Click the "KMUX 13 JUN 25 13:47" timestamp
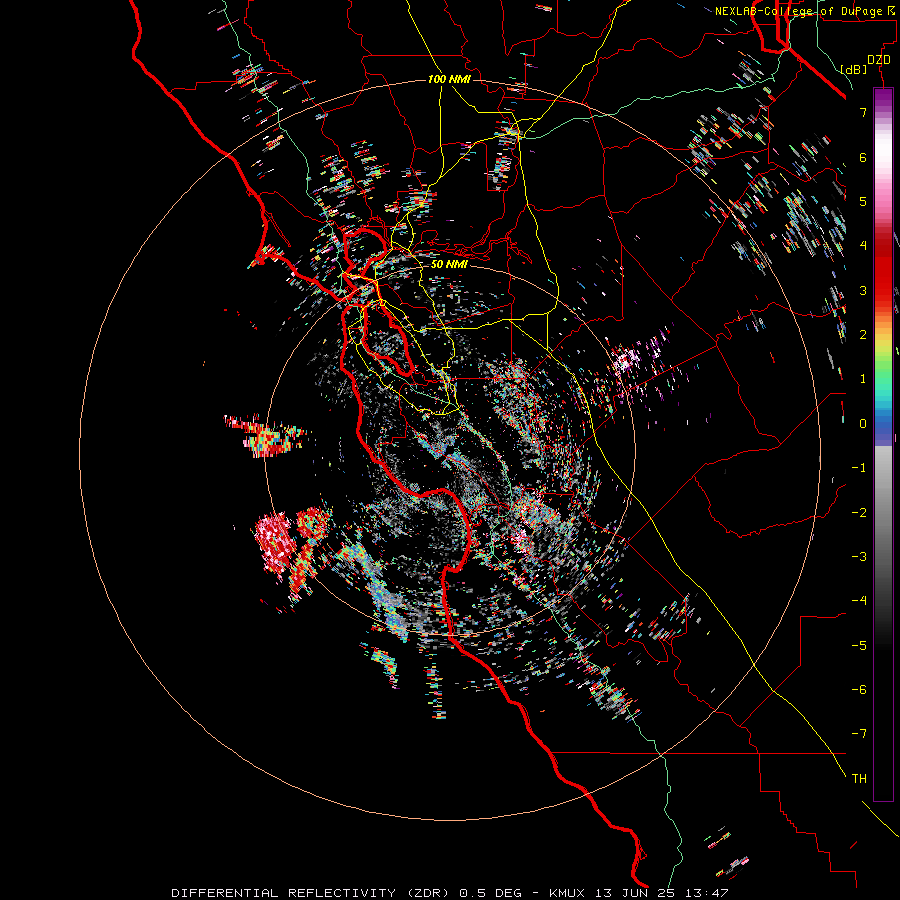Screen dimensions: 900x900 (639, 893)
